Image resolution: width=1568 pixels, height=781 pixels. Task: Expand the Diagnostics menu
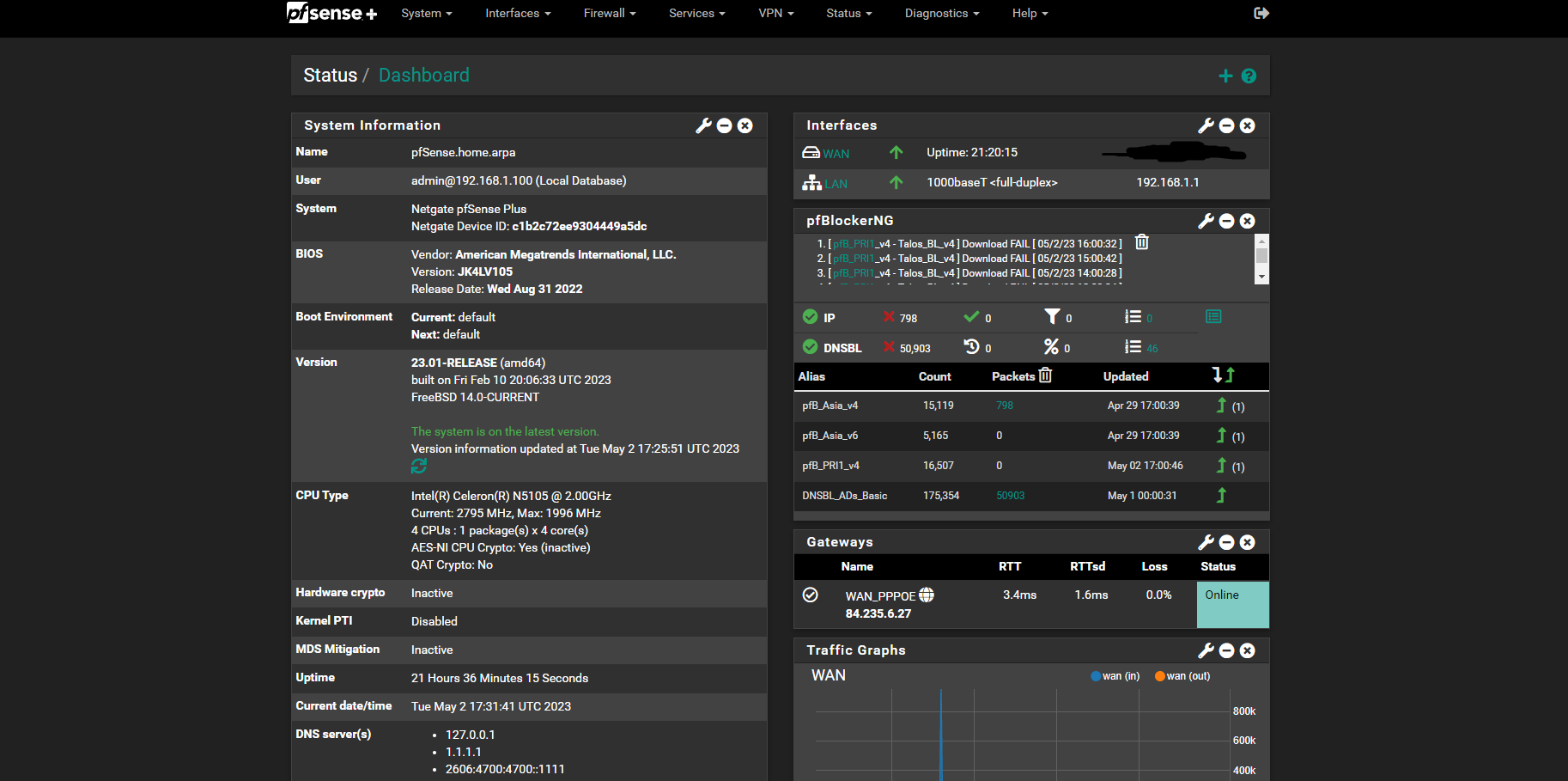942,13
